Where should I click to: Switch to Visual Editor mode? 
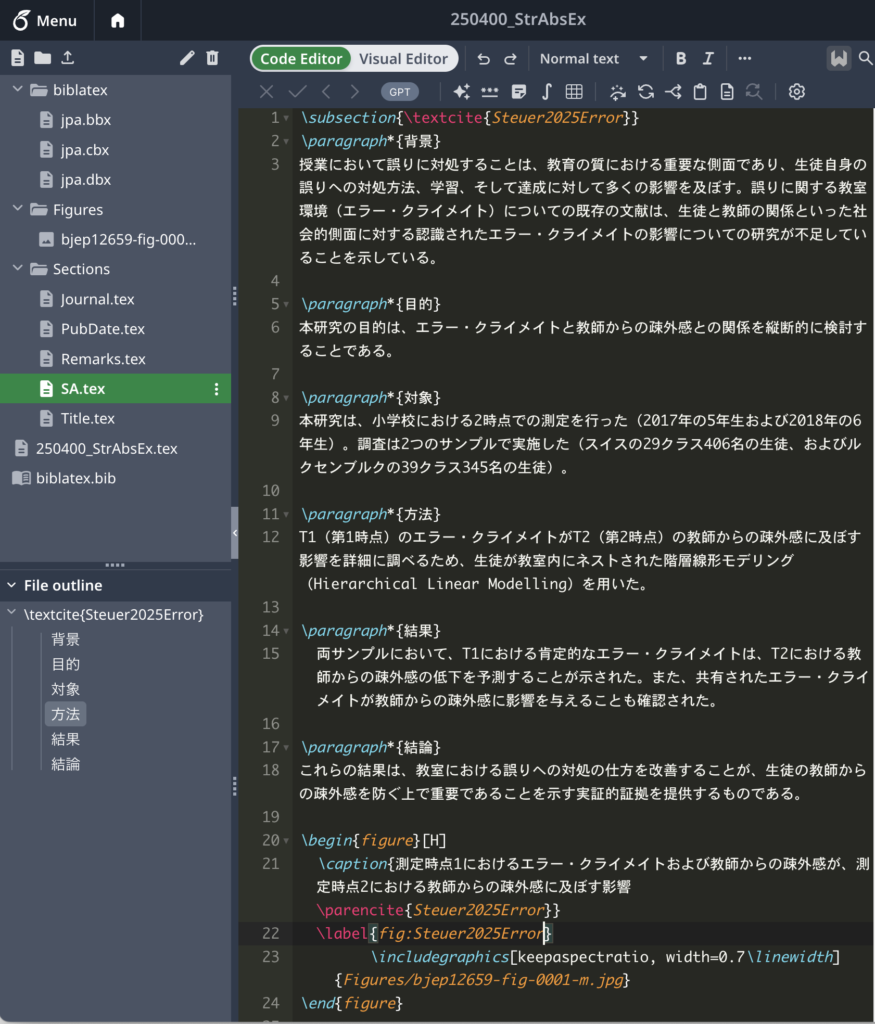tap(403, 59)
